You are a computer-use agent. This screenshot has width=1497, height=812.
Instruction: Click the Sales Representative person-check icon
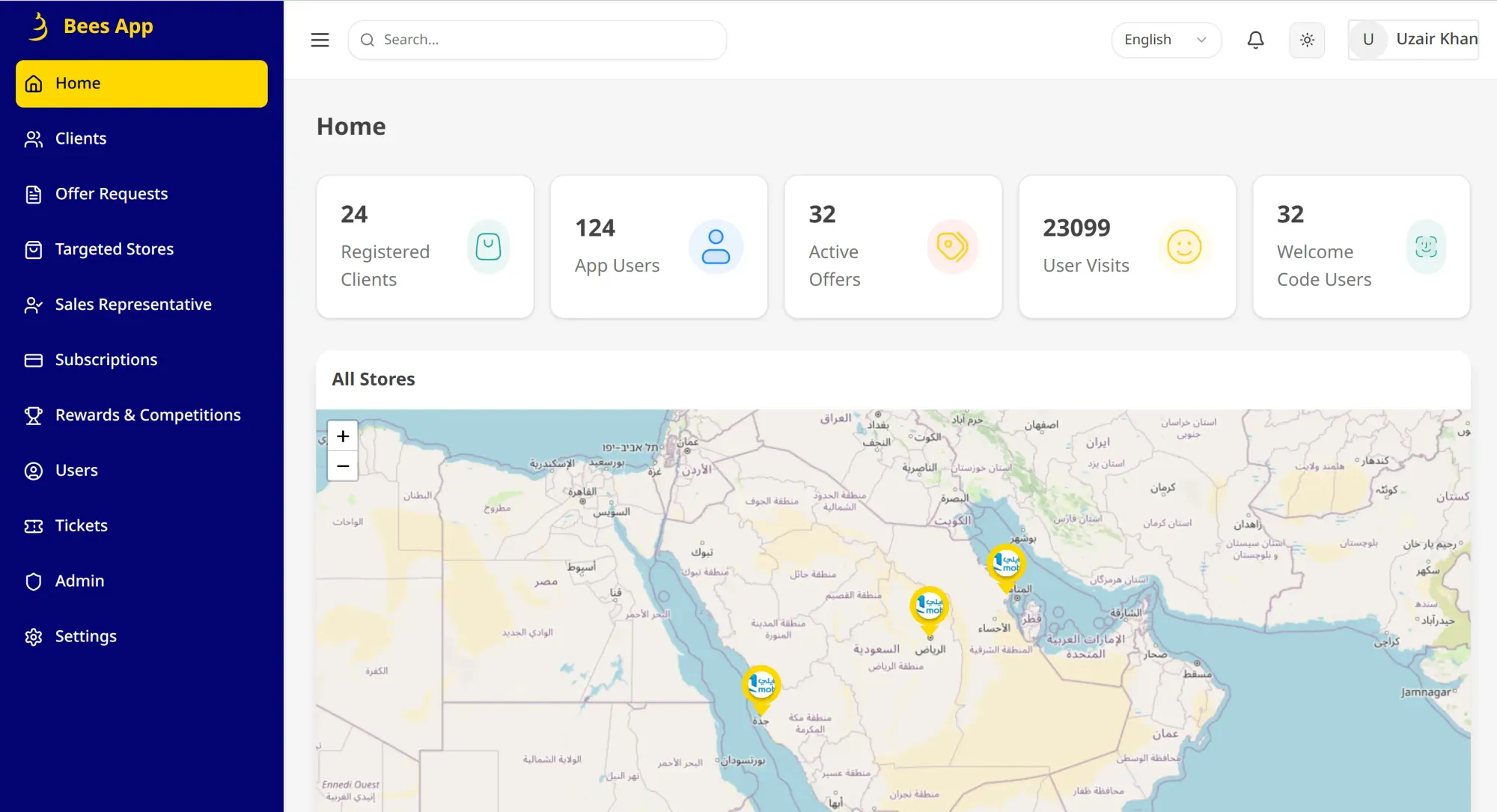[34, 305]
